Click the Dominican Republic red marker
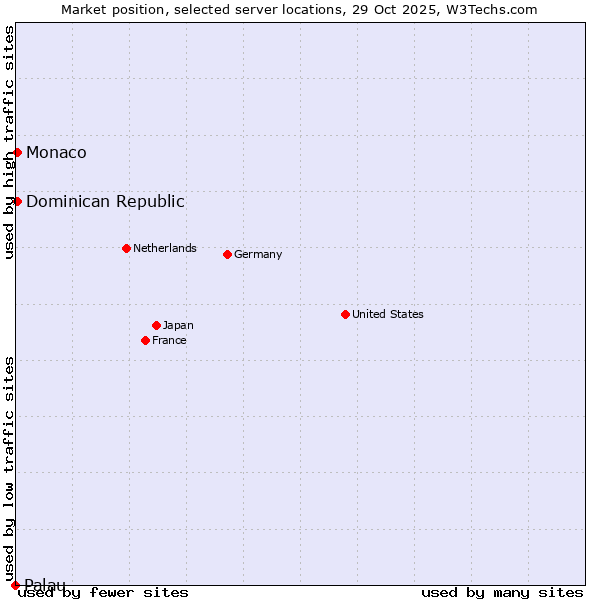The height and width of the screenshot is (600, 600). tap(17, 201)
